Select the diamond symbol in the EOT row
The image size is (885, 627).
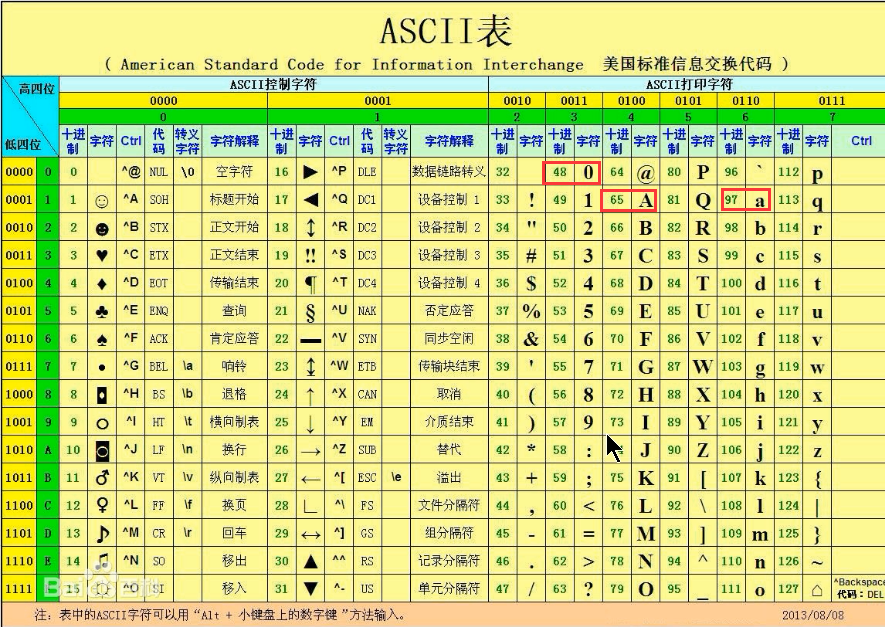pos(102,283)
